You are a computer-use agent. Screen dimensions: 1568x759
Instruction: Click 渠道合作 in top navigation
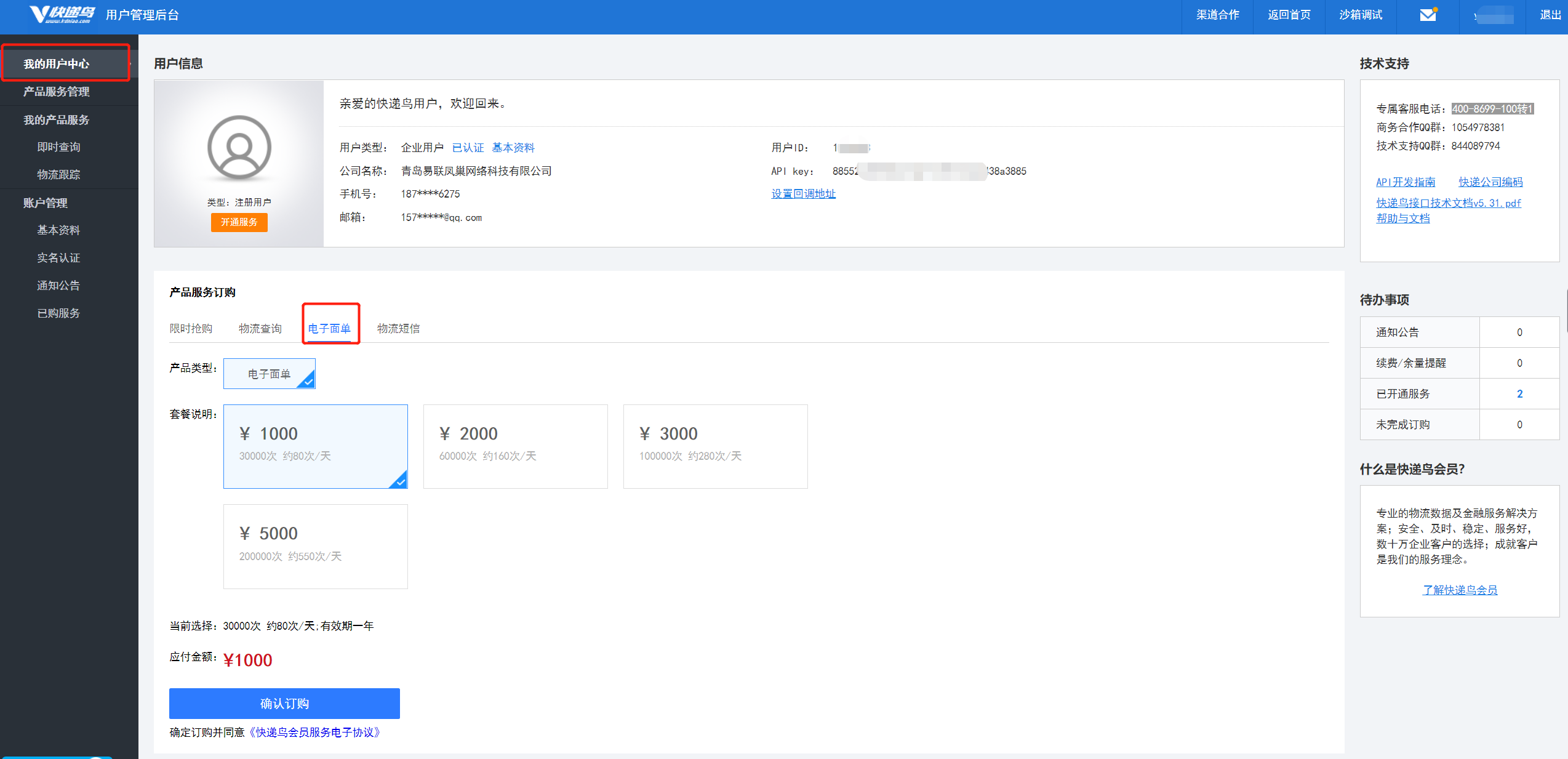(x=1217, y=15)
